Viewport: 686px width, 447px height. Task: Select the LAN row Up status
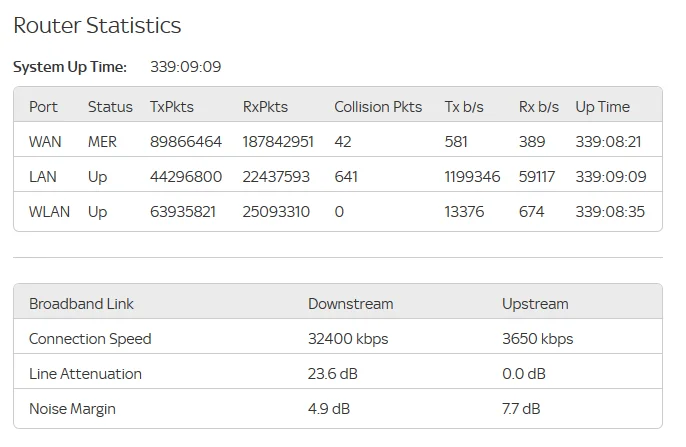[x=97, y=177]
